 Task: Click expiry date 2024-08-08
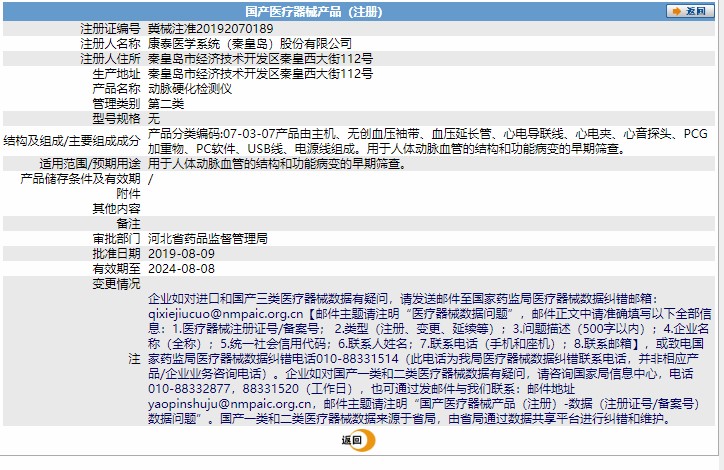tap(181, 269)
